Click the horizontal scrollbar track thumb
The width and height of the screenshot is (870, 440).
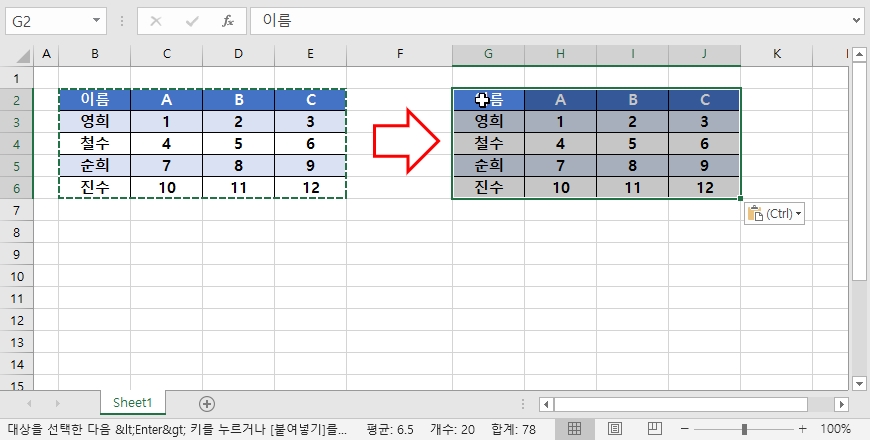coord(681,404)
